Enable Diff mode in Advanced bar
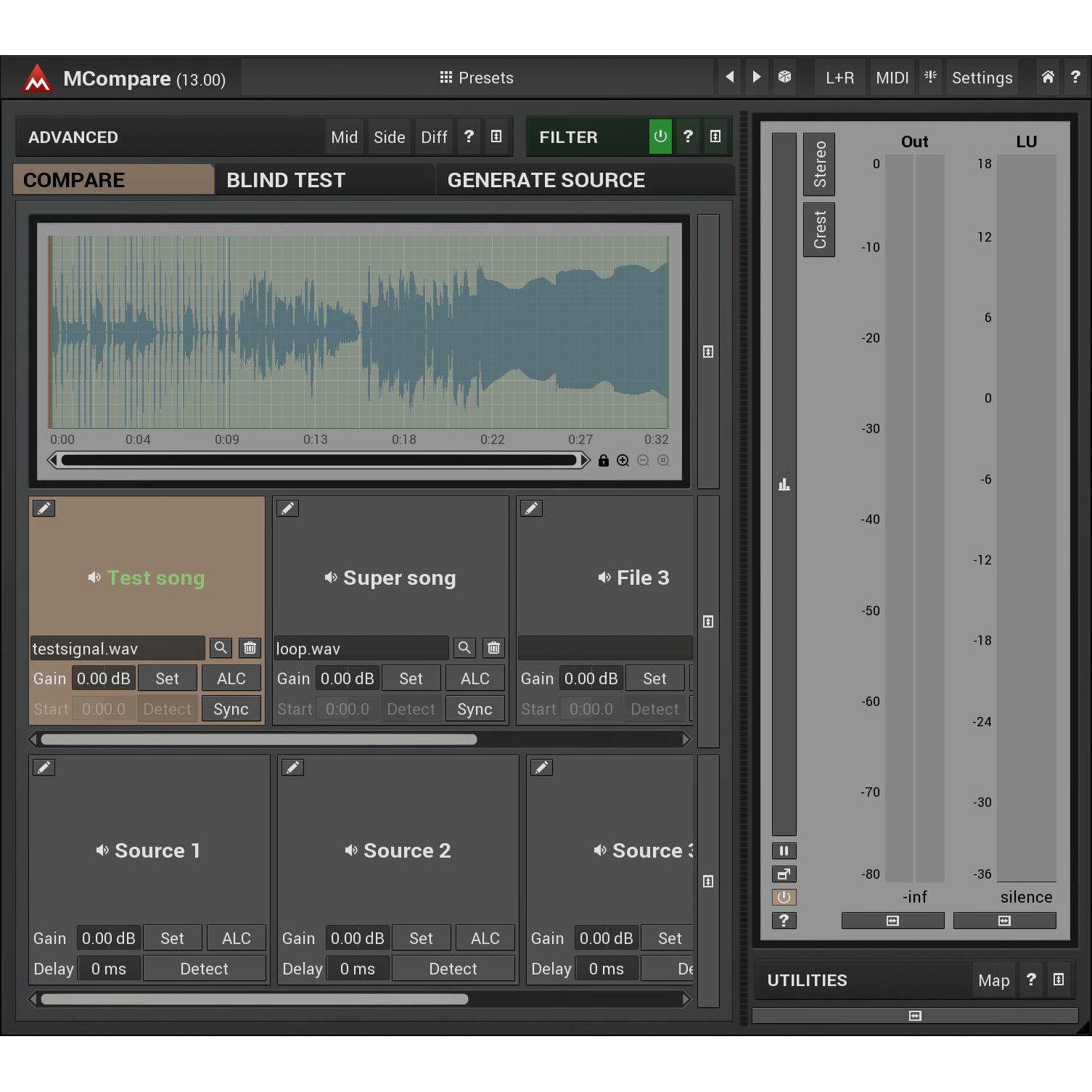The height and width of the screenshot is (1092, 1092). [434, 137]
